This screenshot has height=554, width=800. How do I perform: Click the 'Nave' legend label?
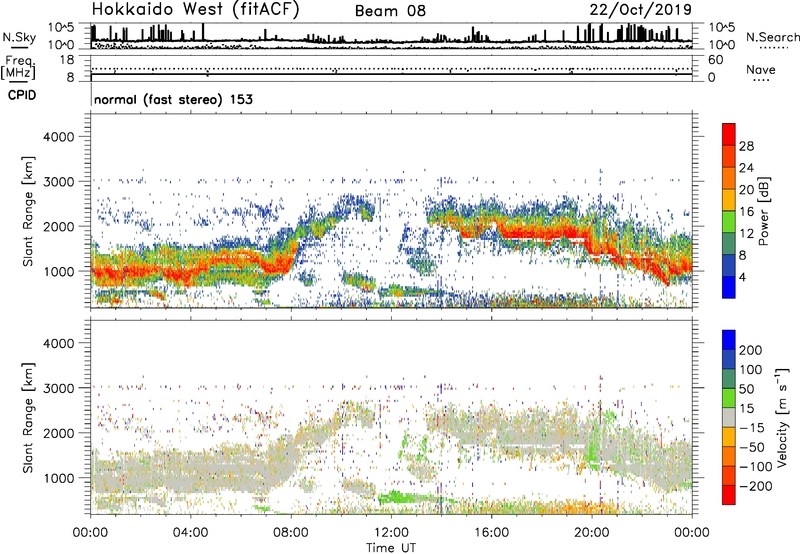click(761, 69)
